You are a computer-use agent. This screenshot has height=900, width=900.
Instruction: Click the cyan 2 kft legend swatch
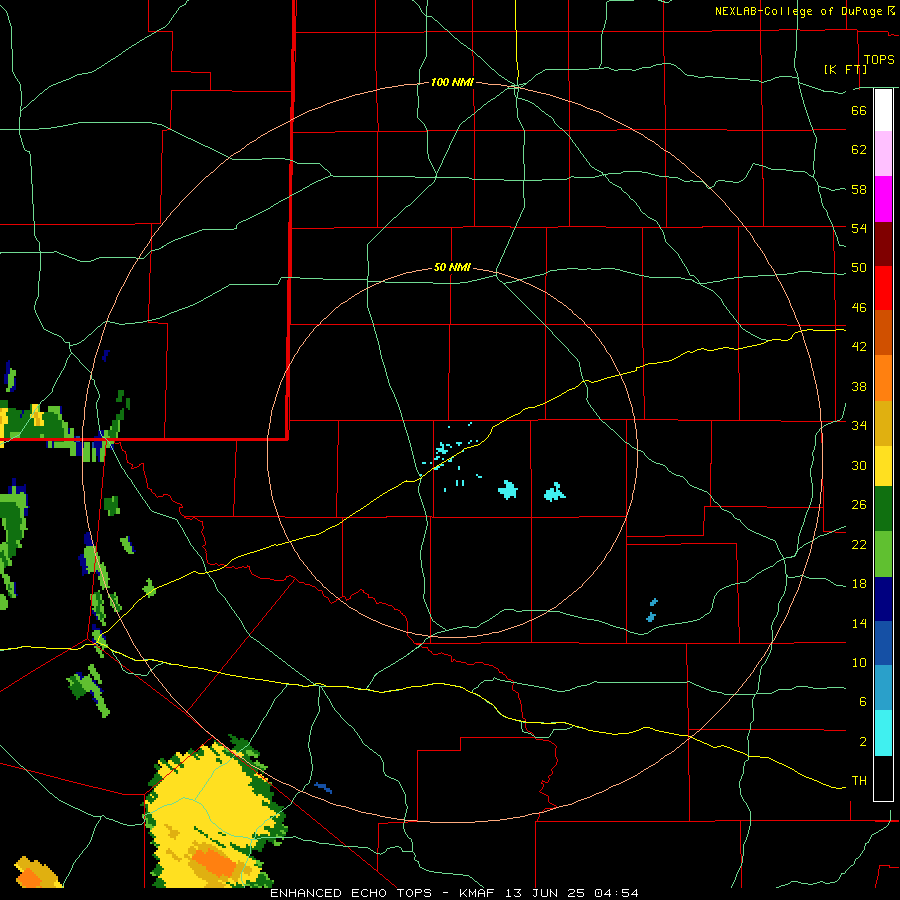coord(883,733)
